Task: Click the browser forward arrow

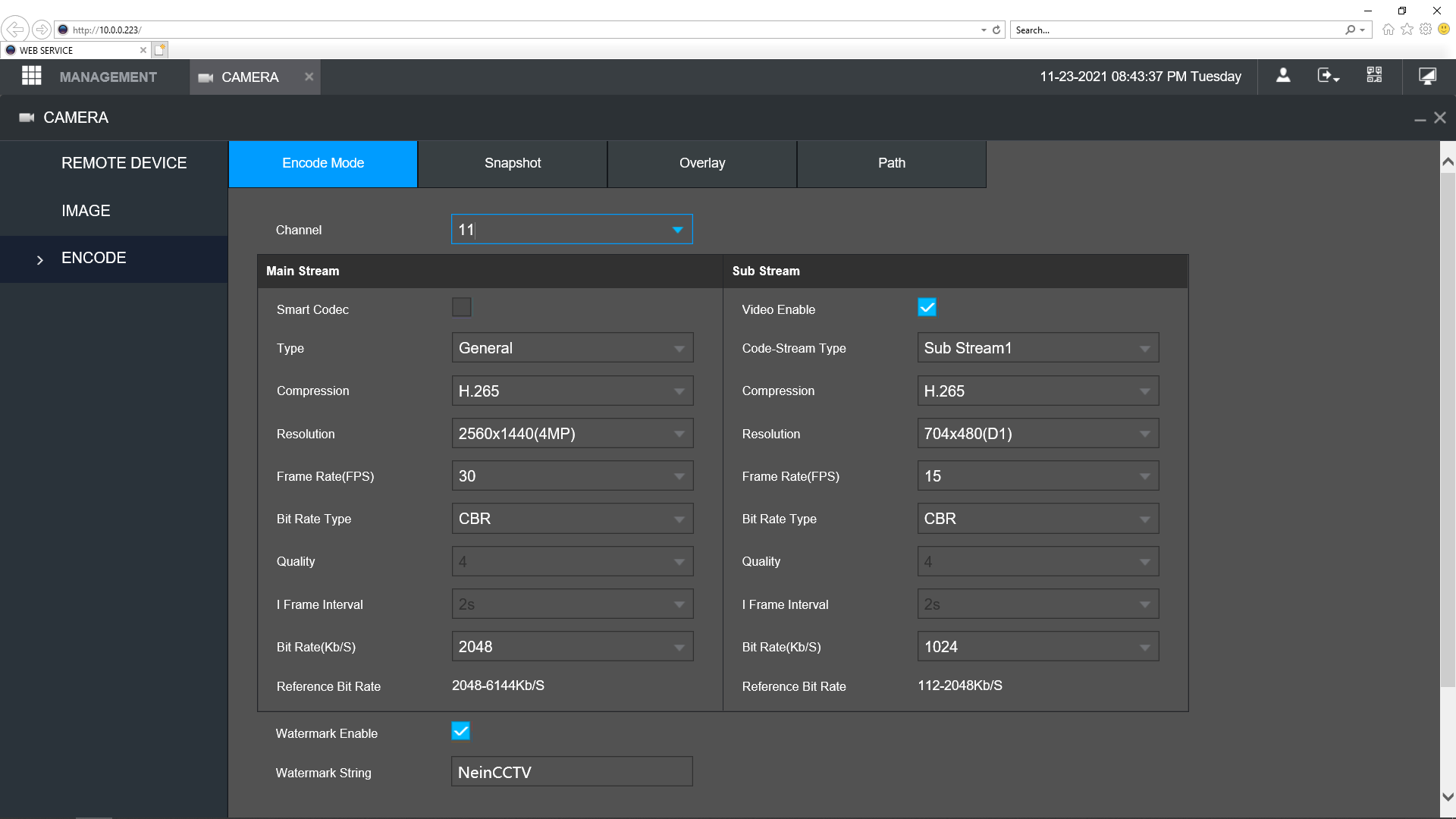Action: coord(42,30)
